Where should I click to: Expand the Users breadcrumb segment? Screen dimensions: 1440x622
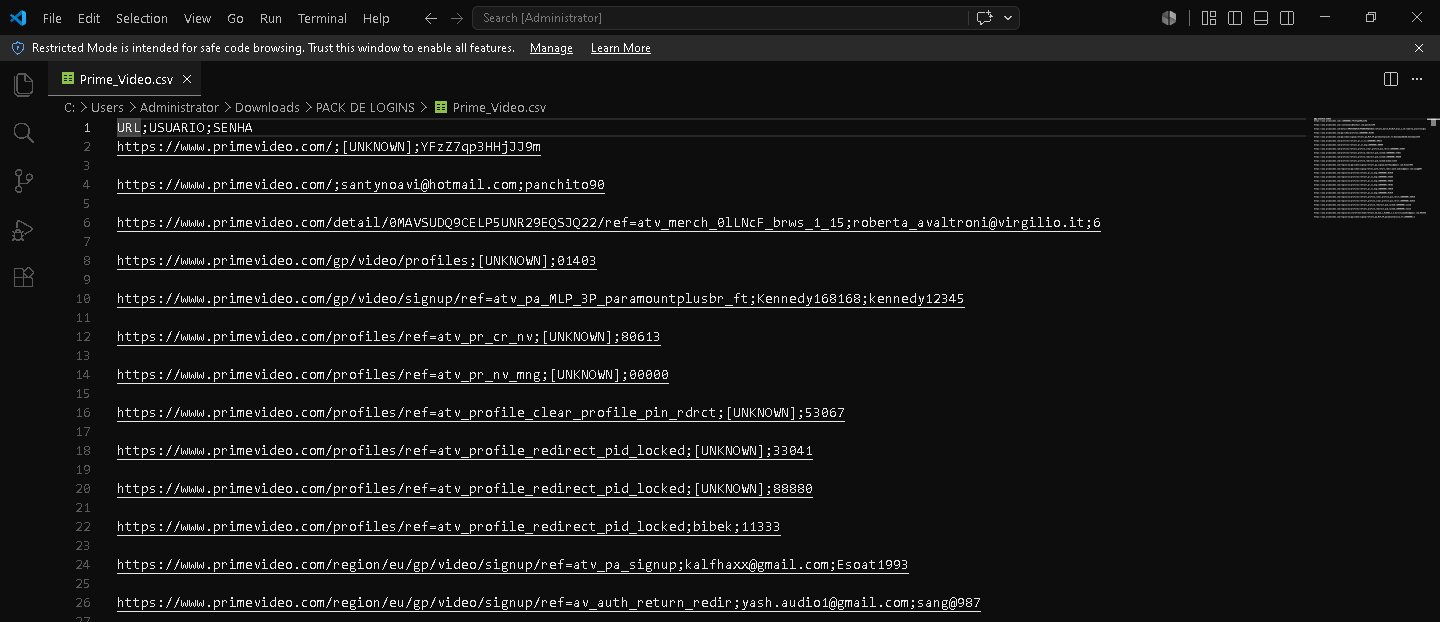107,107
